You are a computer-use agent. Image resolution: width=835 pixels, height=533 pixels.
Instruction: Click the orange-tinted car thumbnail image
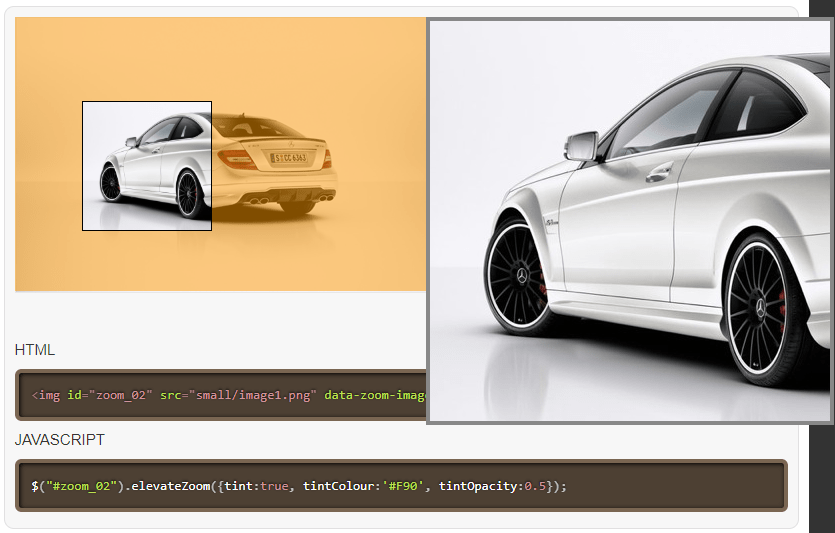(220, 154)
